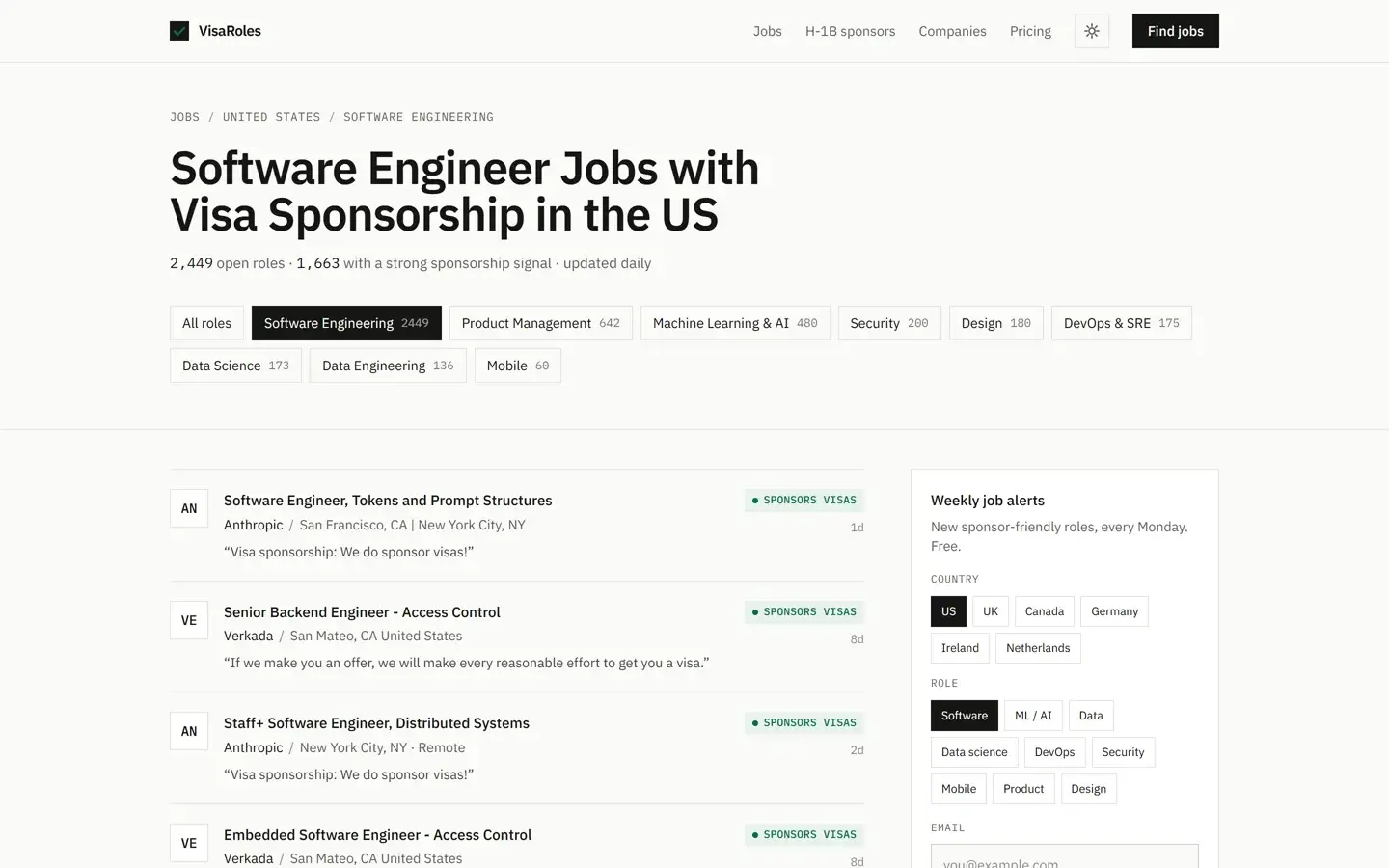
Task: Select Canada country in job alerts
Action: coord(1045,611)
